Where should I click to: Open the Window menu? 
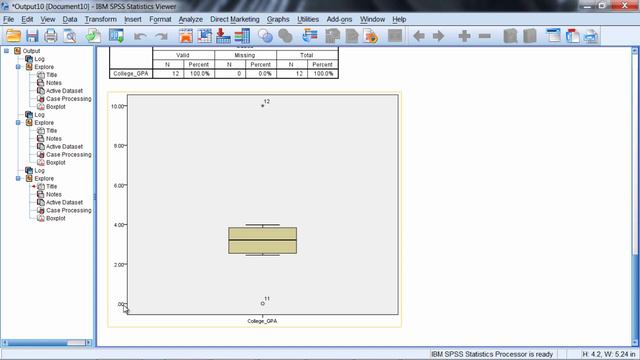(x=372, y=19)
